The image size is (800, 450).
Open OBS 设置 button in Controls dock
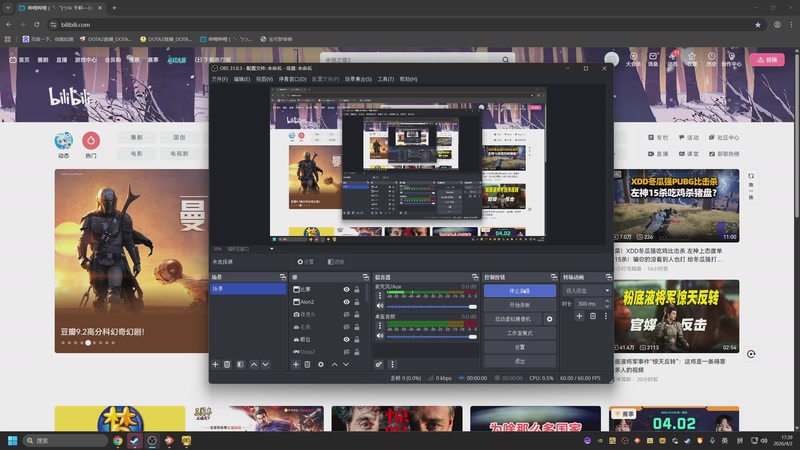(519, 347)
